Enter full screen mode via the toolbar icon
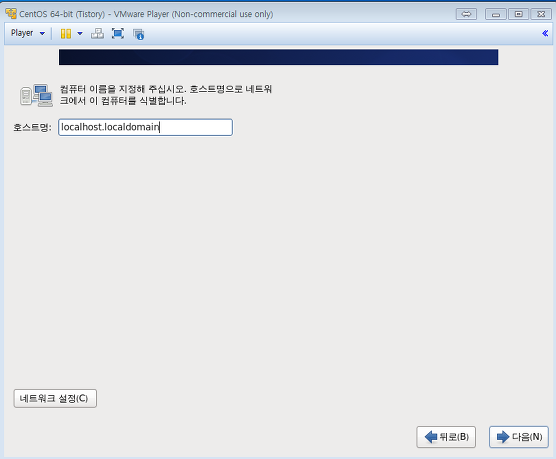 point(118,34)
